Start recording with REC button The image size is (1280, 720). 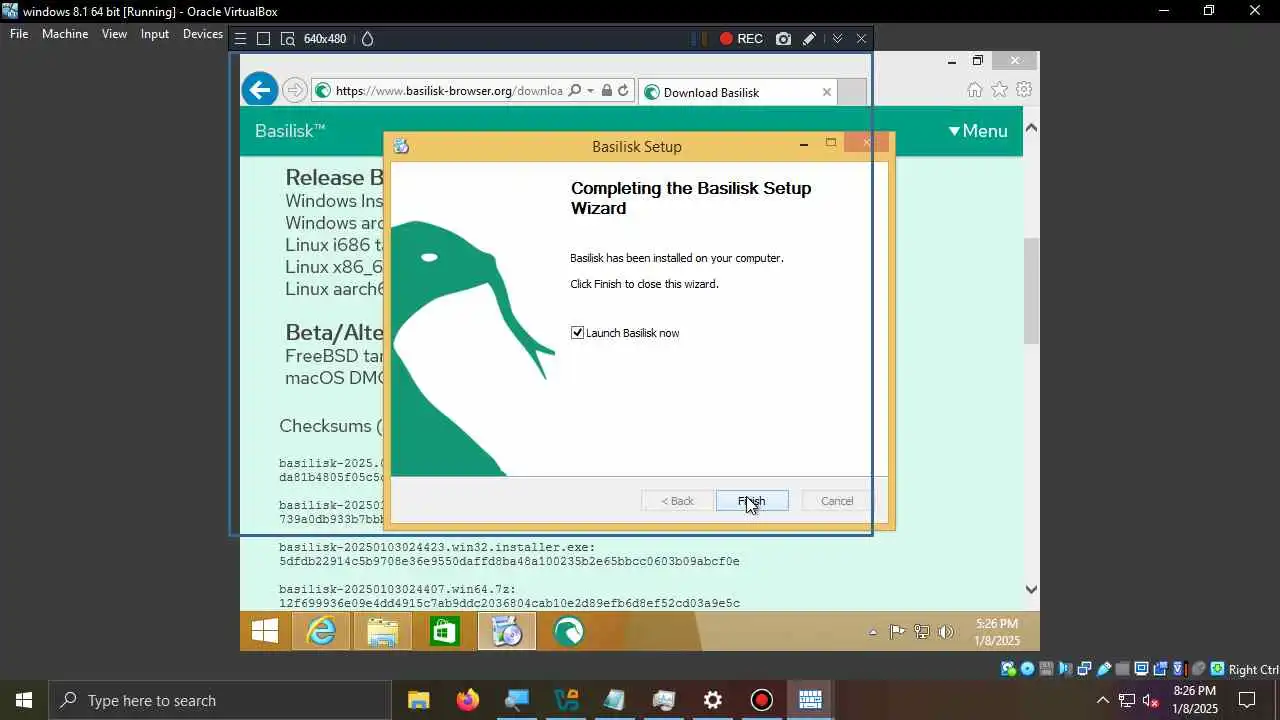click(x=741, y=39)
